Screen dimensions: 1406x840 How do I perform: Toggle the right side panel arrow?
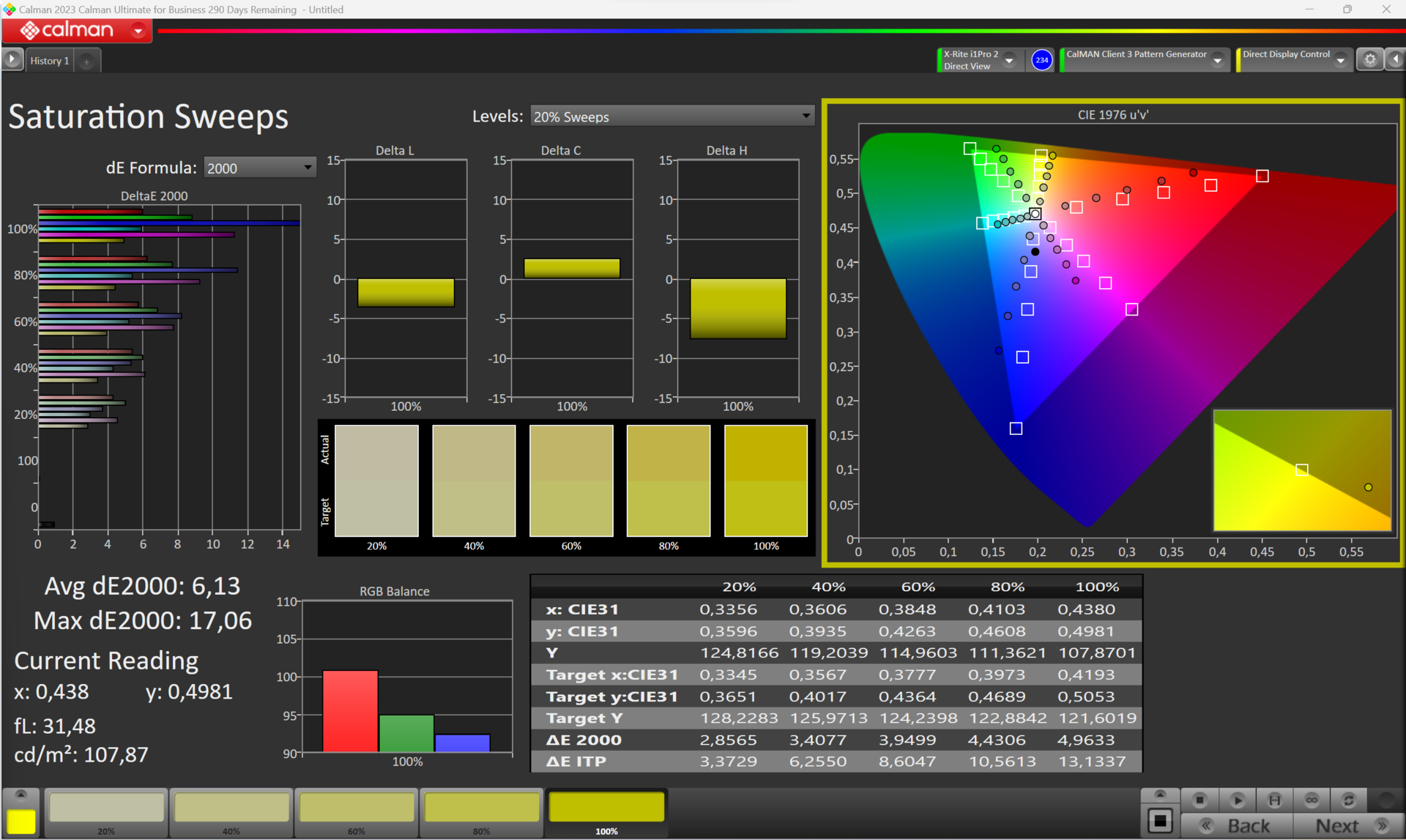click(1395, 59)
